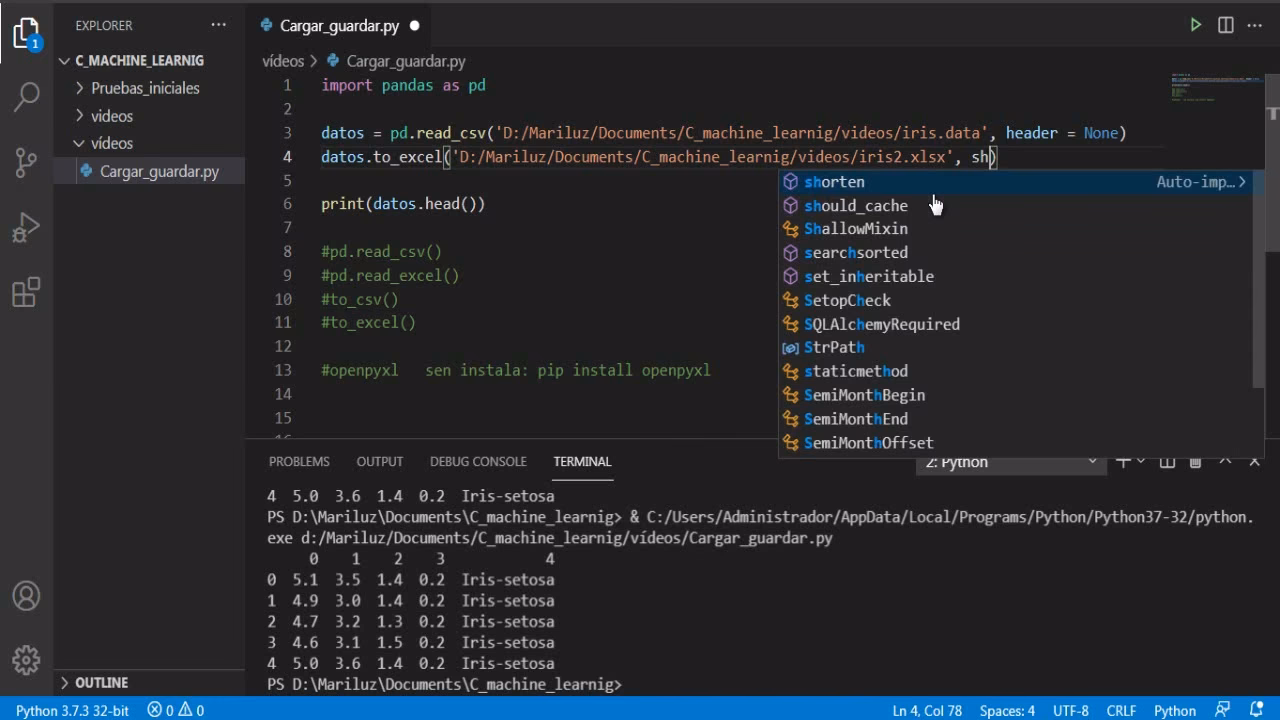This screenshot has height=720, width=1280.
Task: Select the Explorer icon in the activity bar
Action: pos(26,32)
